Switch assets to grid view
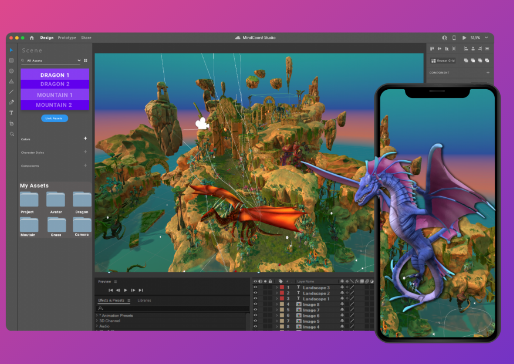 86,60
